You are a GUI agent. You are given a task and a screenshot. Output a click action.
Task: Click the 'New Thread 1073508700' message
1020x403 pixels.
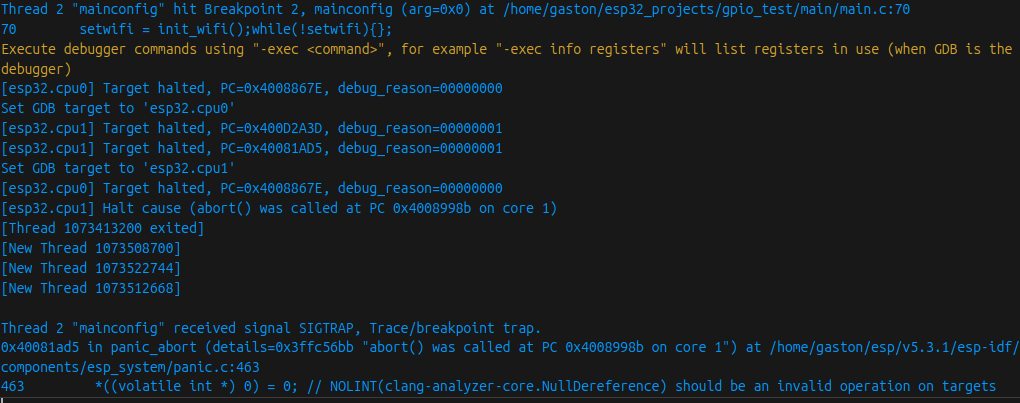pyautogui.click(x=91, y=248)
